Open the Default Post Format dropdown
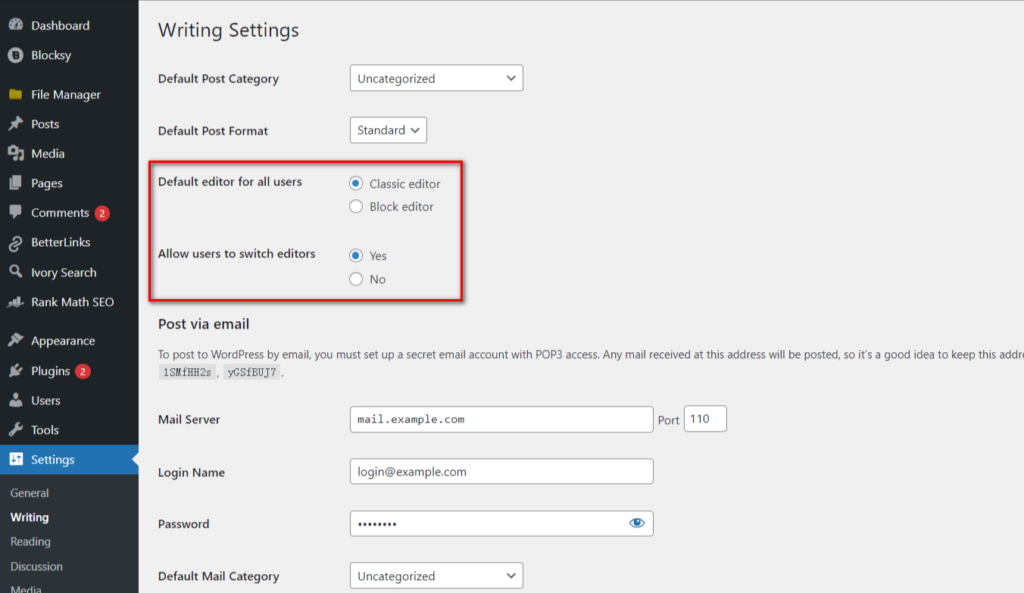This screenshot has height=593, width=1024. [388, 130]
